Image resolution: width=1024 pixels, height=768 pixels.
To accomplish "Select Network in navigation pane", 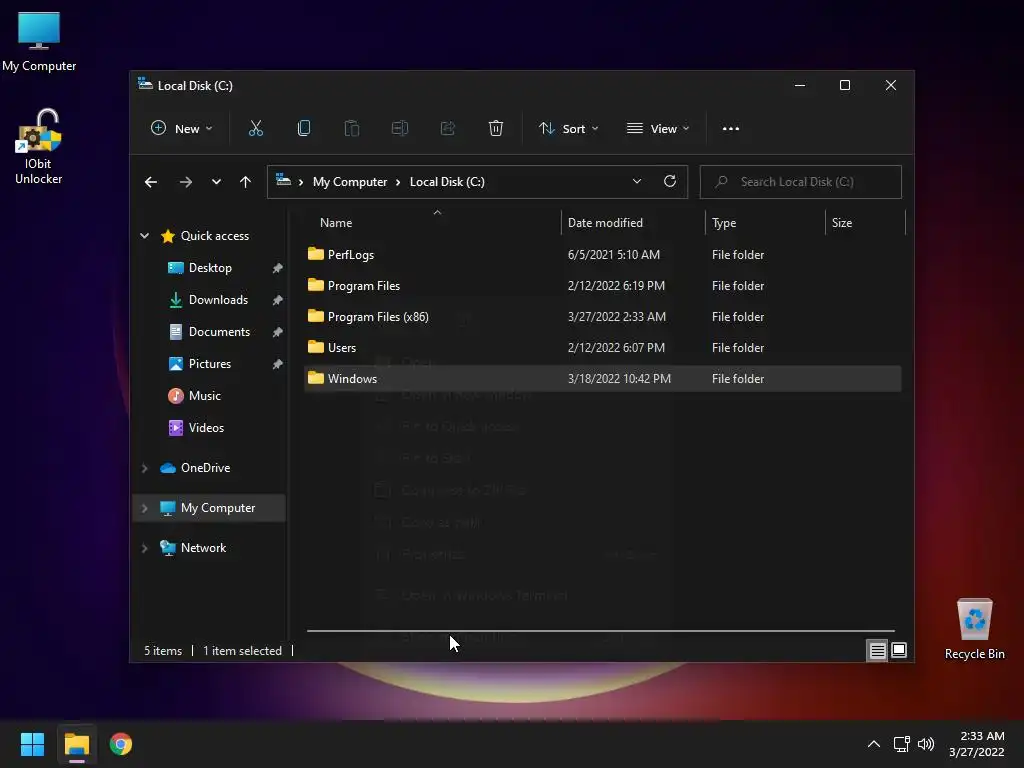I will 203,548.
